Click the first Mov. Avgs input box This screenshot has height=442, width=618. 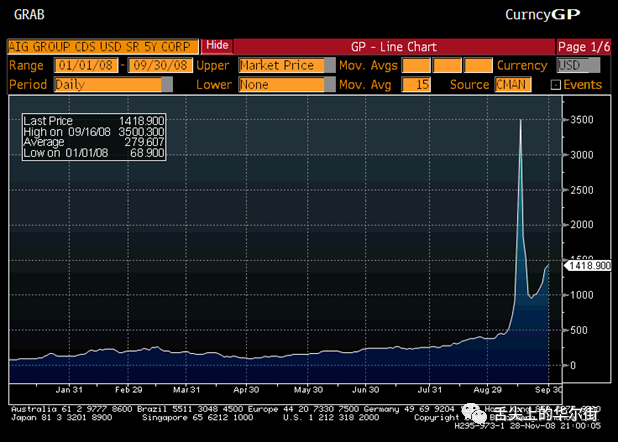pos(416,65)
